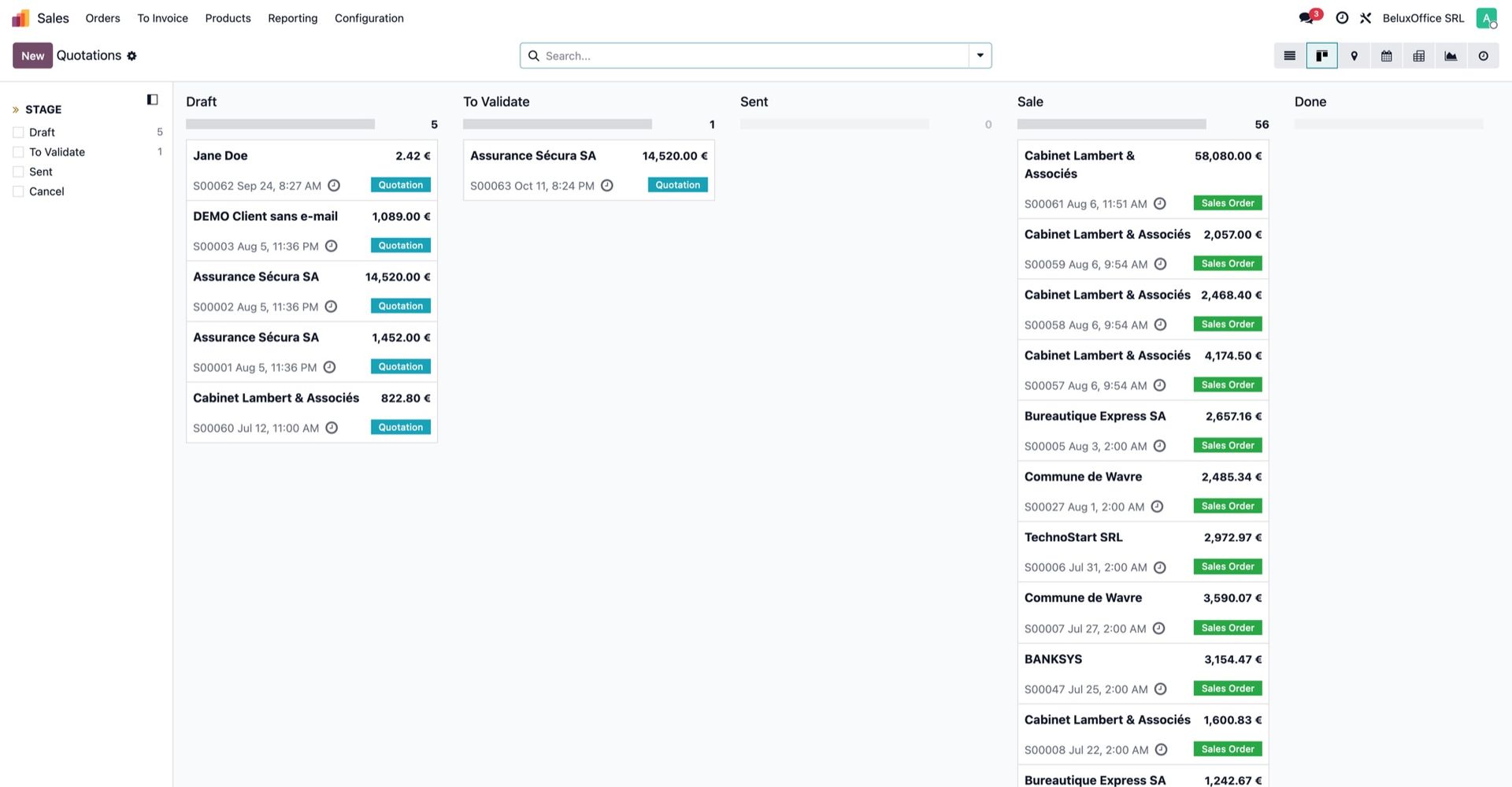This screenshot has width=1512, height=787.
Task: Open activity clock on order S00061
Action: point(1160,204)
